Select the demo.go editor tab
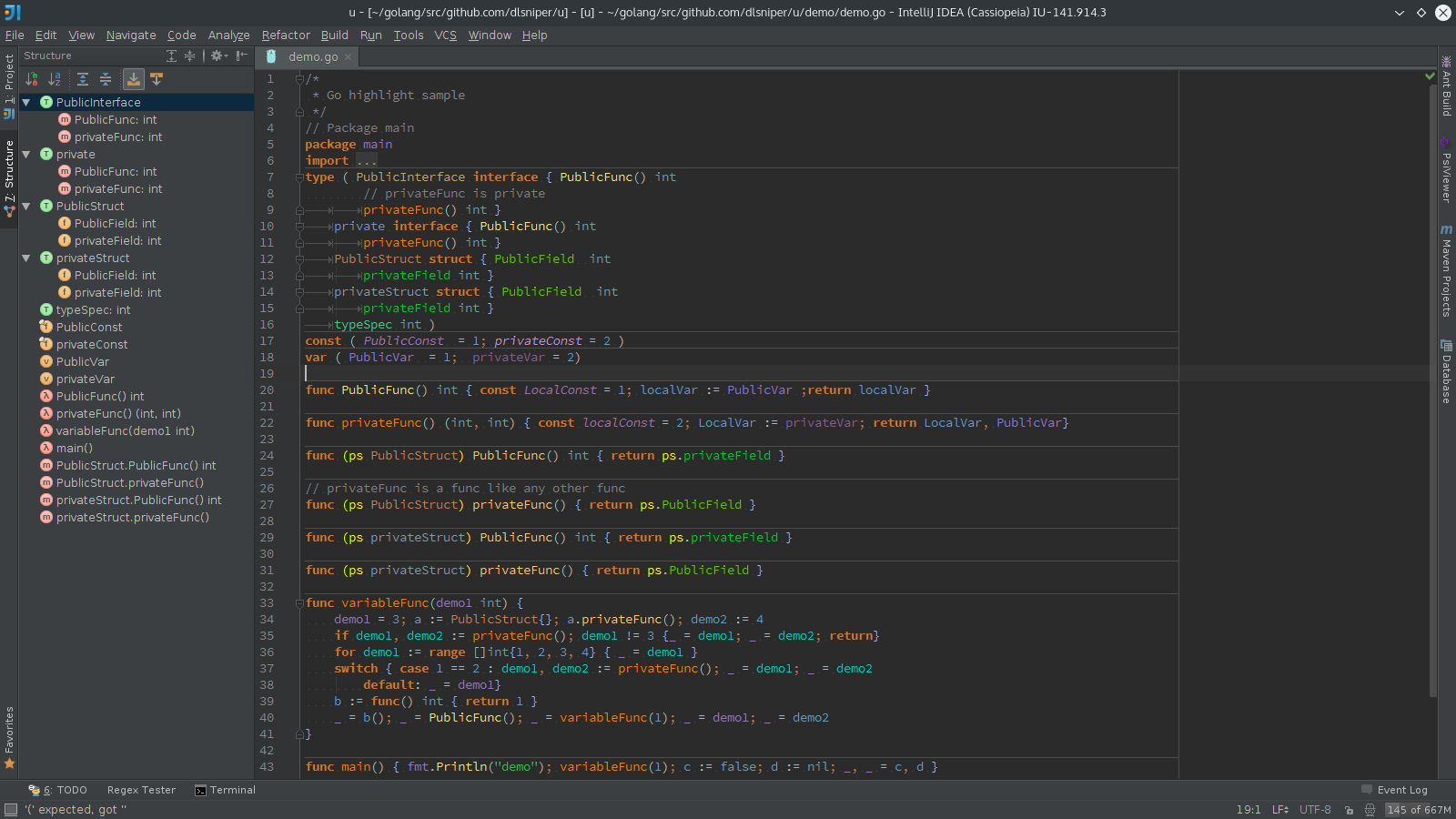This screenshot has height=819, width=1456. coord(313,56)
